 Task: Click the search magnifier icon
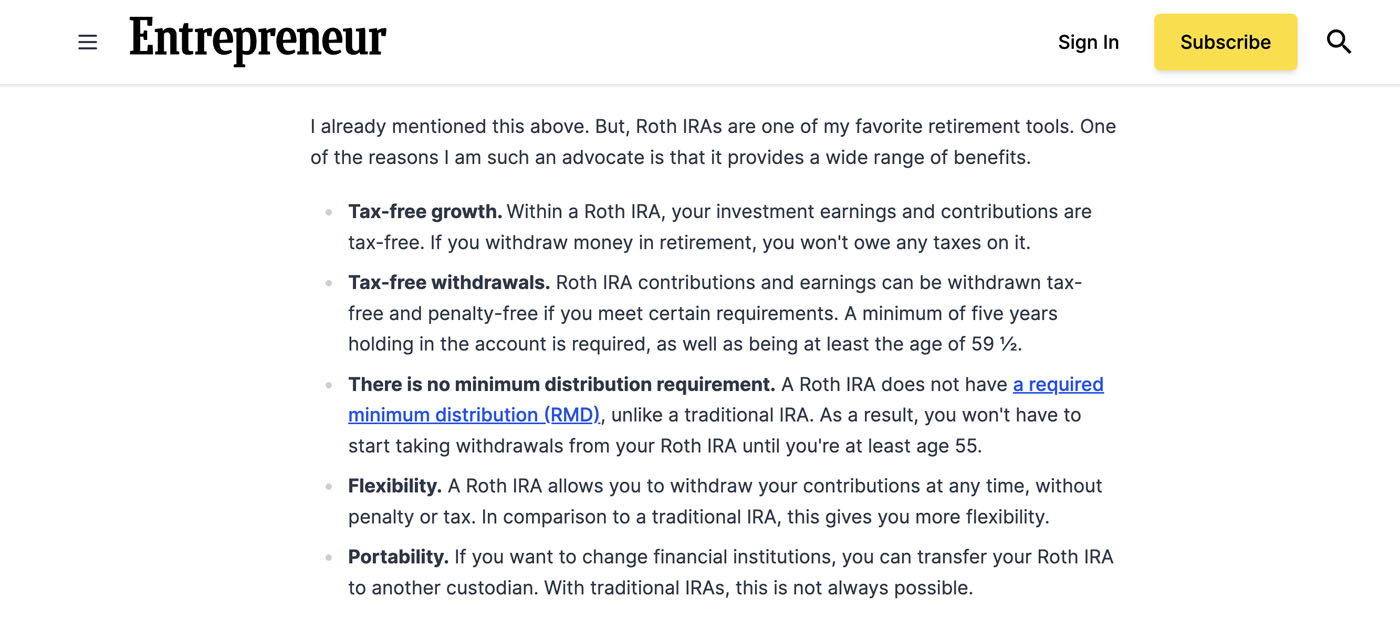[1338, 42]
